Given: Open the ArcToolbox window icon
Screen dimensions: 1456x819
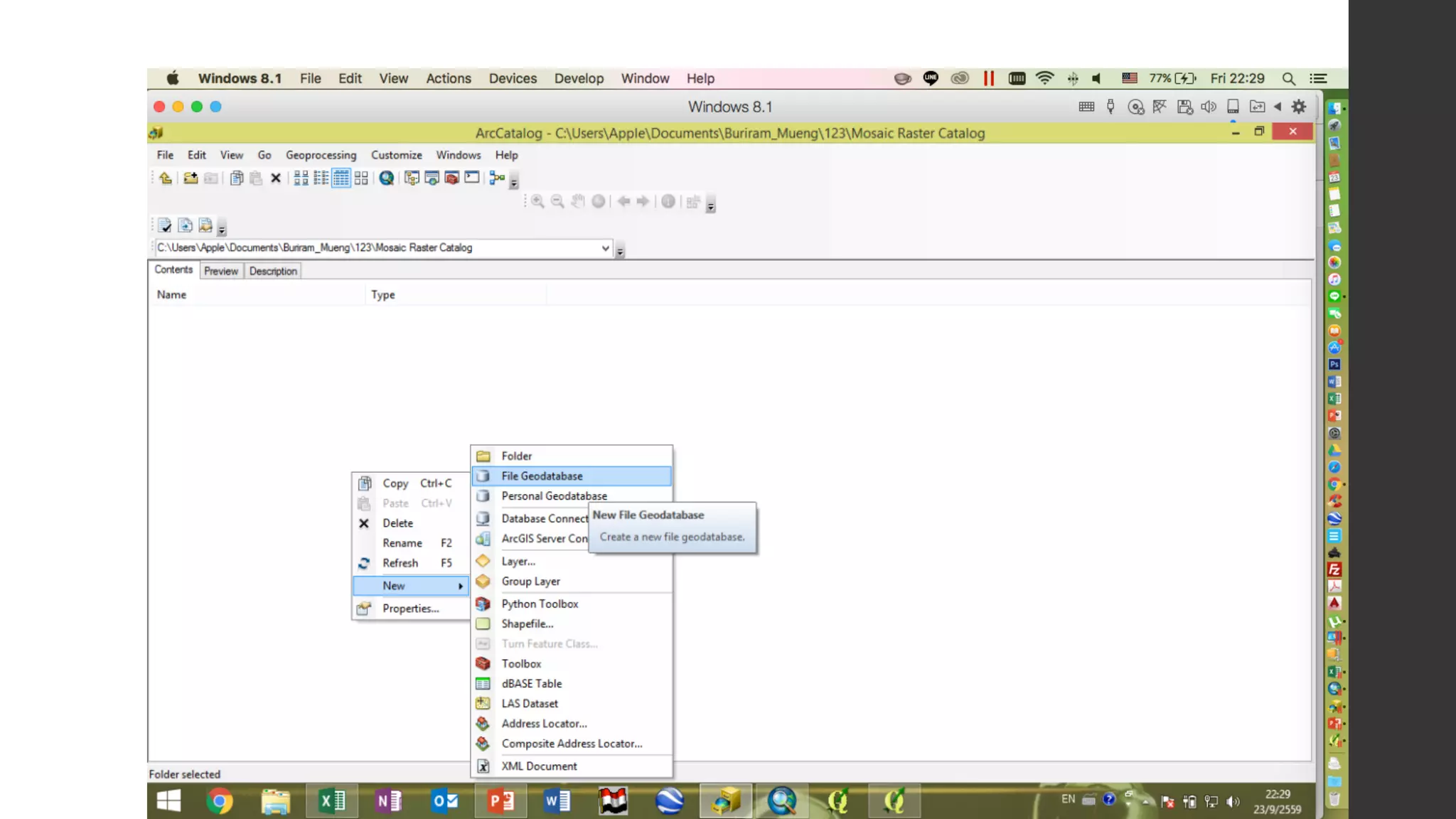Looking at the screenshot, I should click(451, 178).
